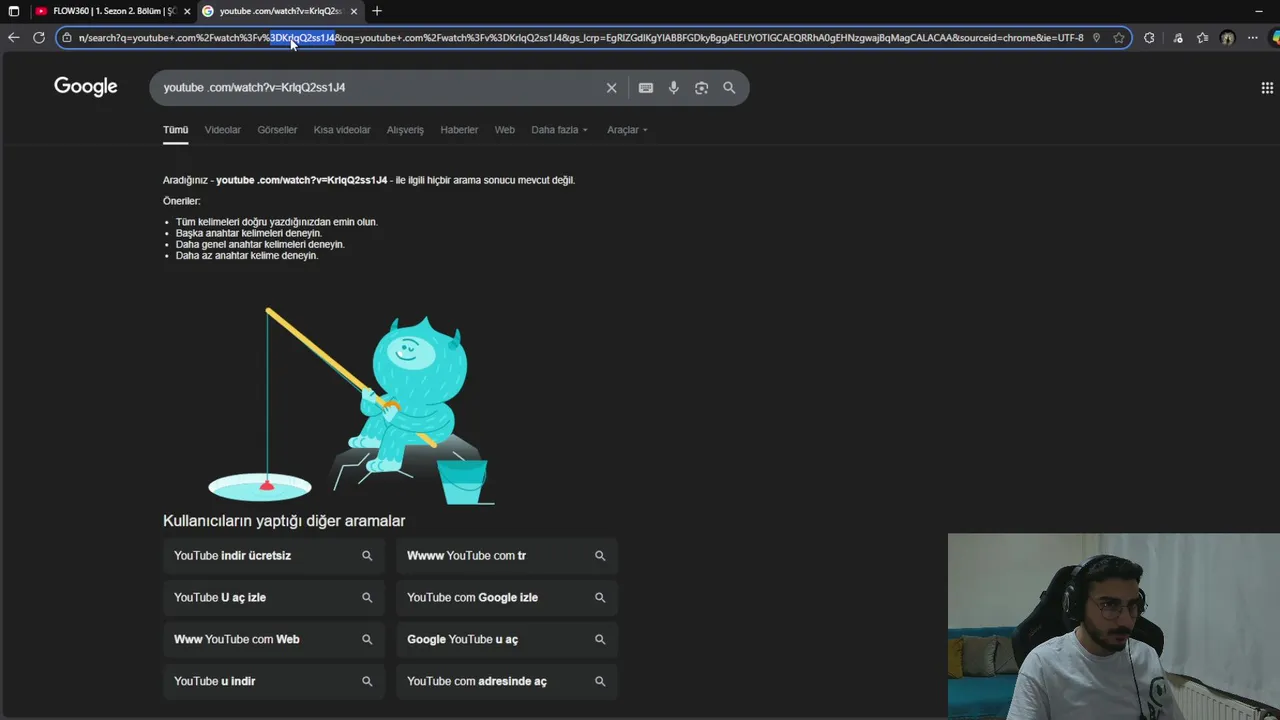Reload the current page
The image size is (1280, 720).
[39, 38]
